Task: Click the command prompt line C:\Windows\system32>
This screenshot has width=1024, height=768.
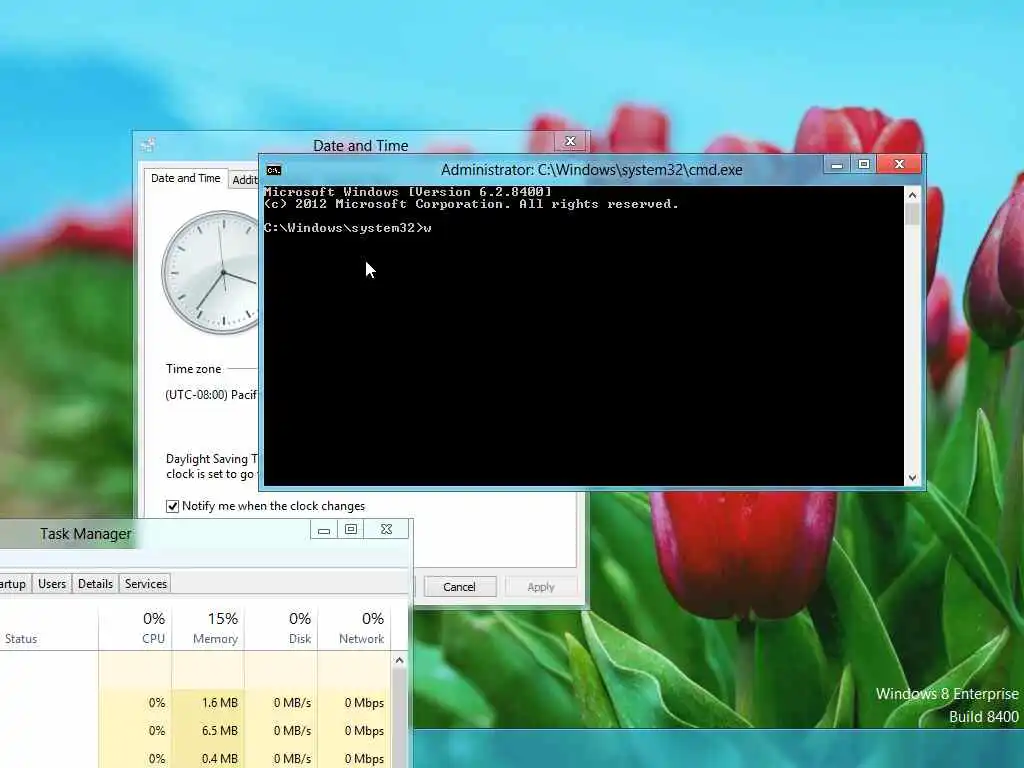Action: tap(347, 228)
